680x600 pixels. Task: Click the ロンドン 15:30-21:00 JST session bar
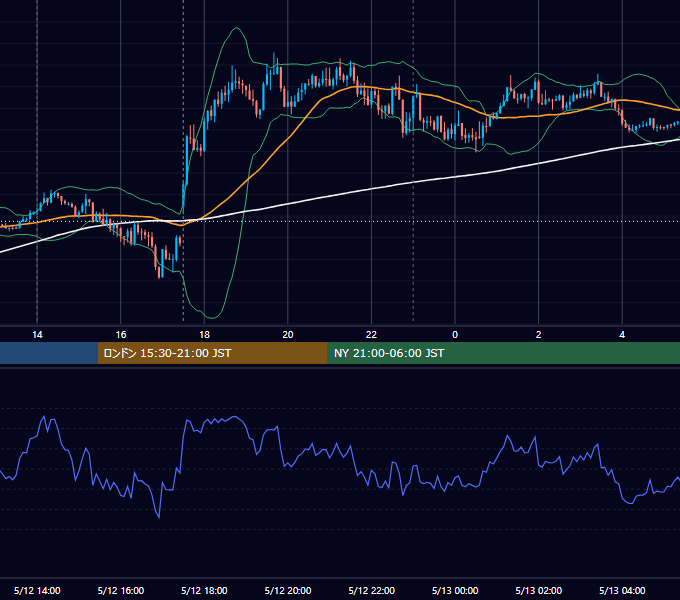[212, 353]
